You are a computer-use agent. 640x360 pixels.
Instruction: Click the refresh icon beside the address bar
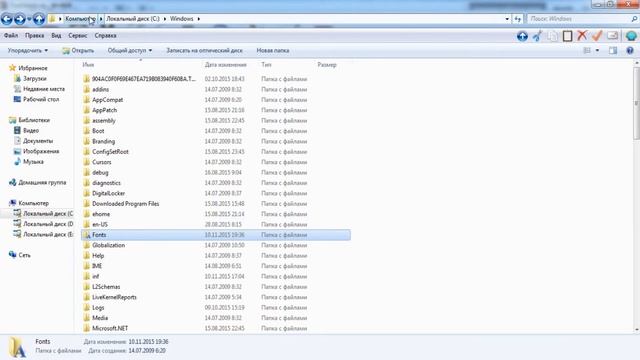[x=518, y=19]
